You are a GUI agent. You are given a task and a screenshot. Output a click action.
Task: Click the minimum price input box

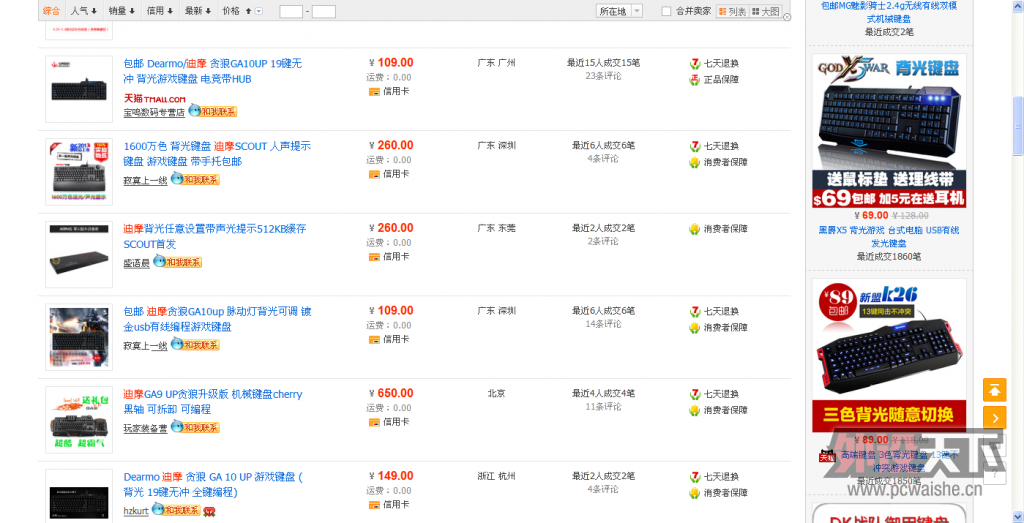(x=291, y=11)
